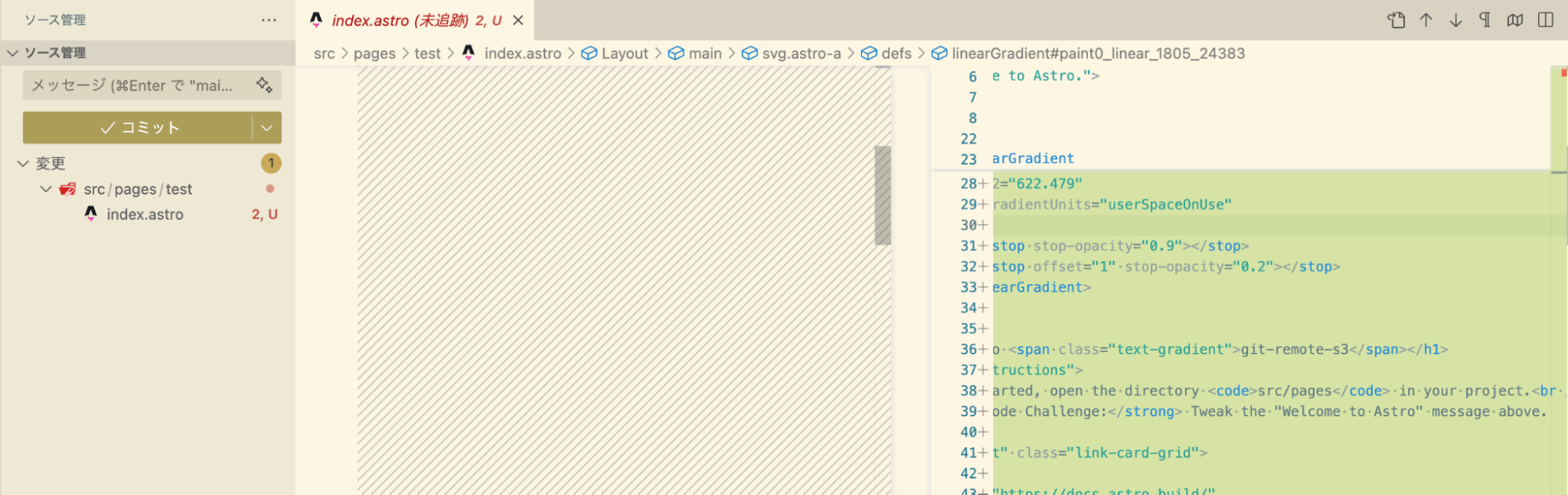Toggle inline view with the split layout icon

pyautogui.click(x=1545, y=20)
